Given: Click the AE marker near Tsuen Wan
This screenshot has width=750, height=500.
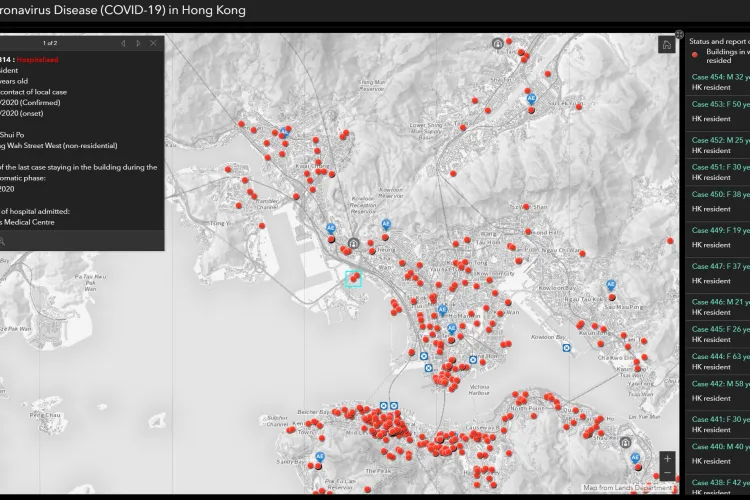Looking at the screenshot, I should (x=285, y=131).
